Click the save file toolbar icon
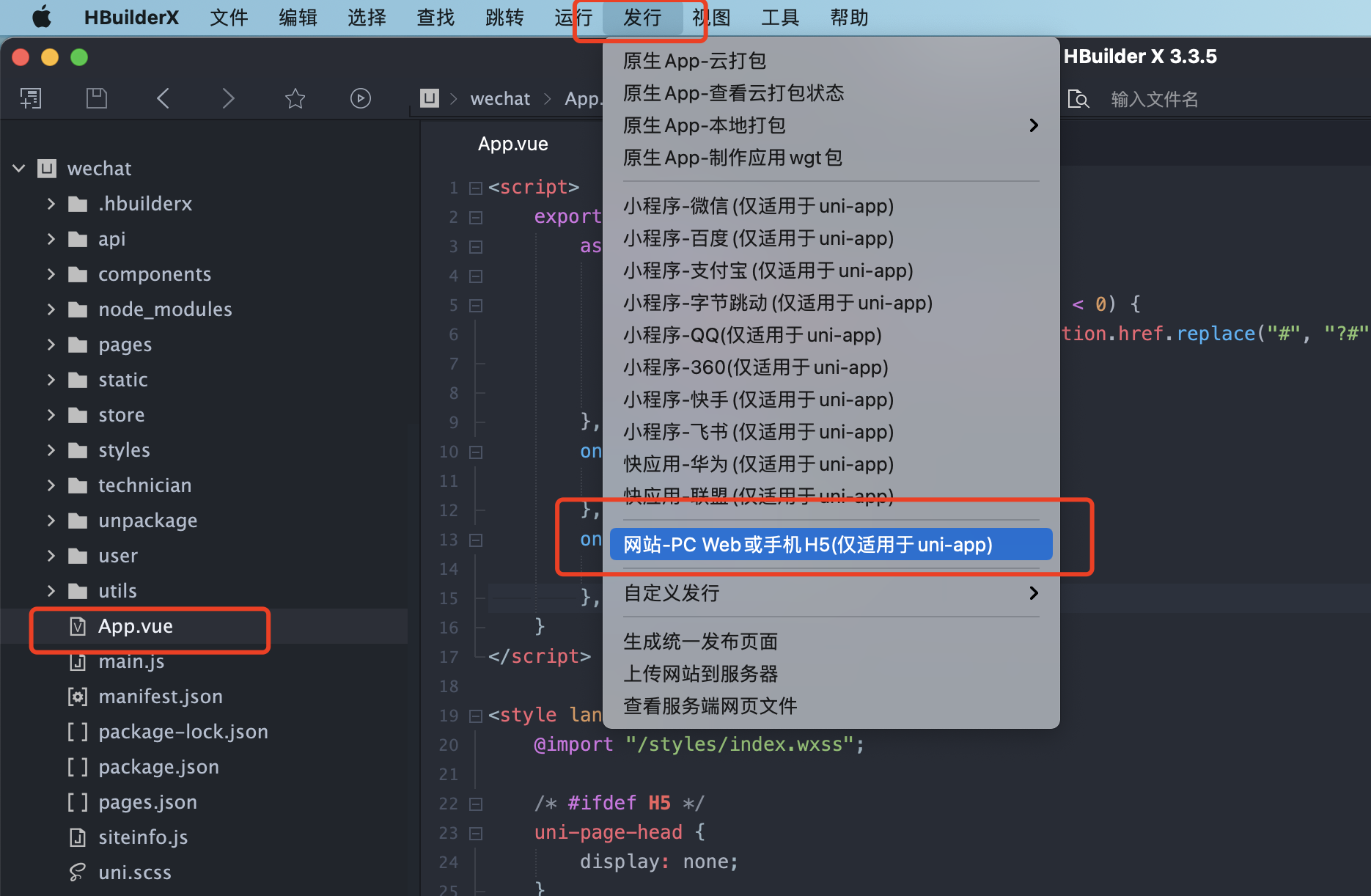 pyautogui.click(x=97, y=98)
